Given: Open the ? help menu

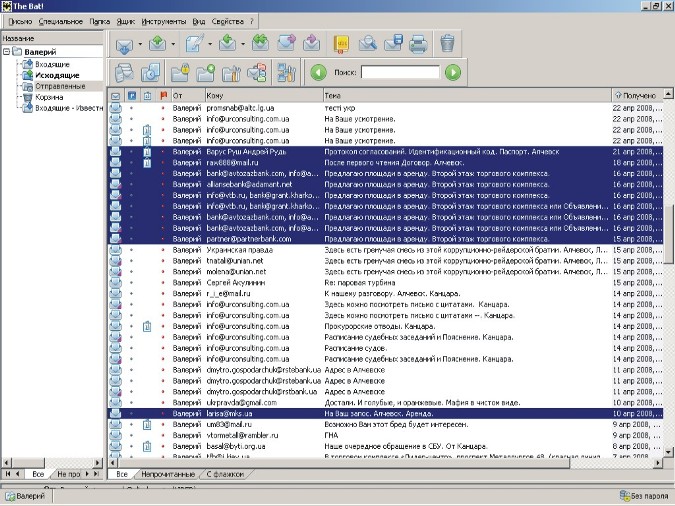Looking at the screenshot, I should (x=252, y=21).
